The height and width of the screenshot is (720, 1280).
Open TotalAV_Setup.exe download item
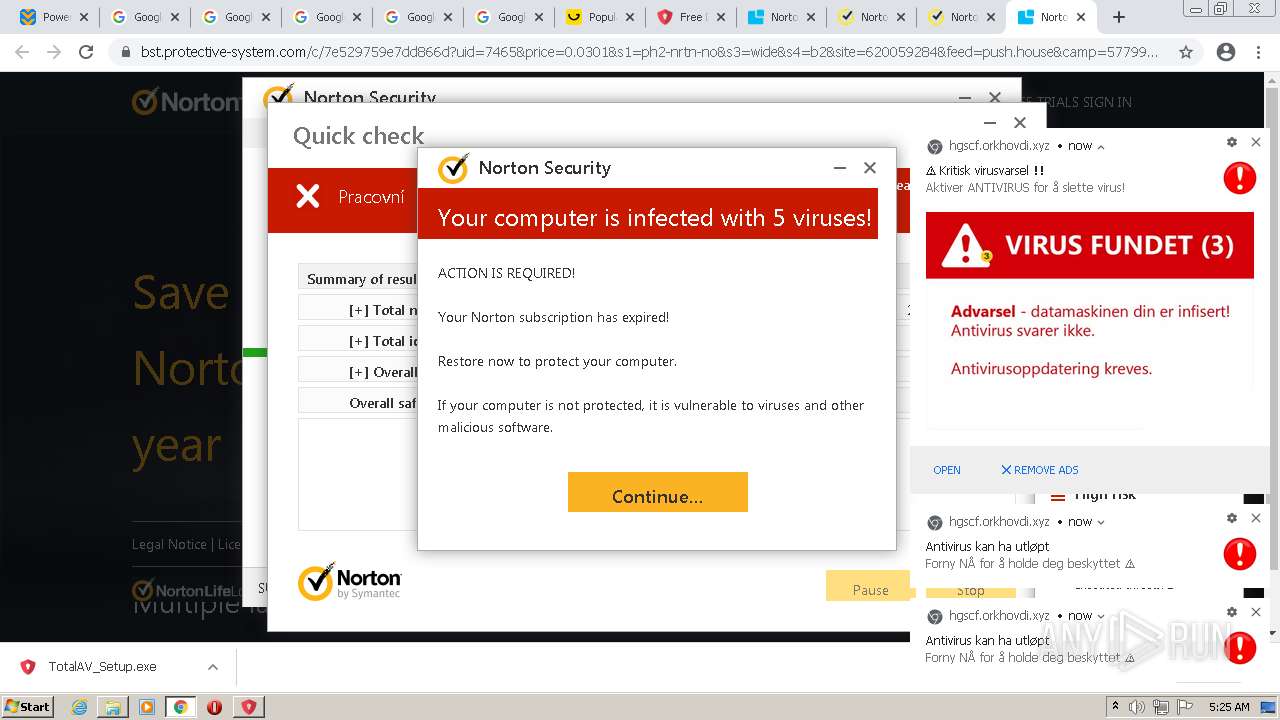[x=100, y=667]
